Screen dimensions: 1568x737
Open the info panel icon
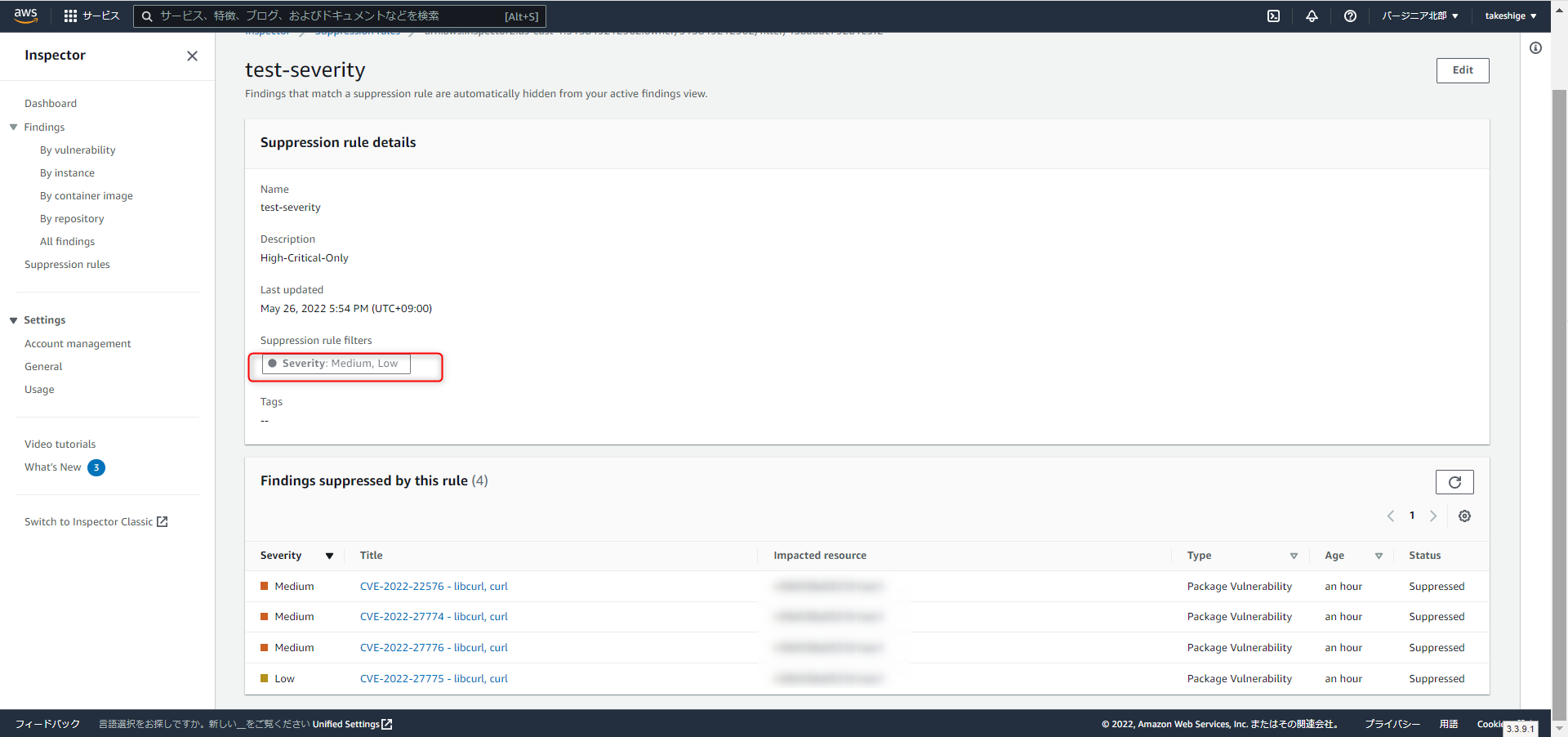1535,48
